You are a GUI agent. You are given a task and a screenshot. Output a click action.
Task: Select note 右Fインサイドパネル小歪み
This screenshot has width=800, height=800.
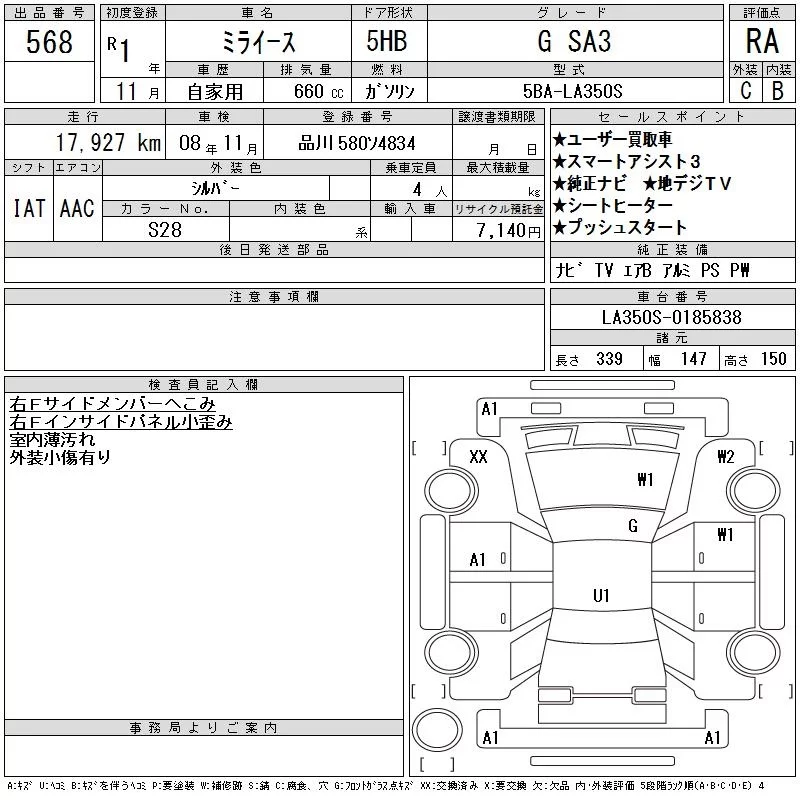point(121,422)
